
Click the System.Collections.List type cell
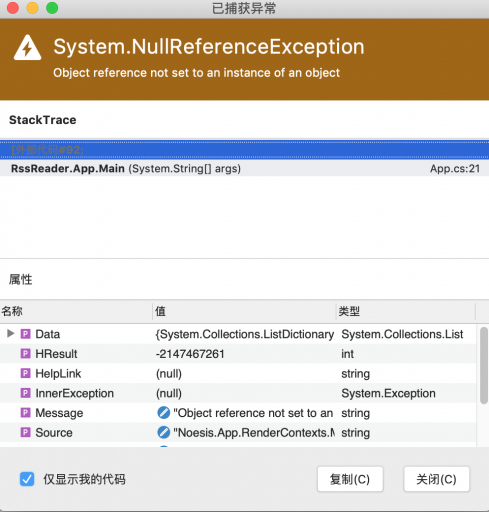pyautogui.click(x=402, y=334)
